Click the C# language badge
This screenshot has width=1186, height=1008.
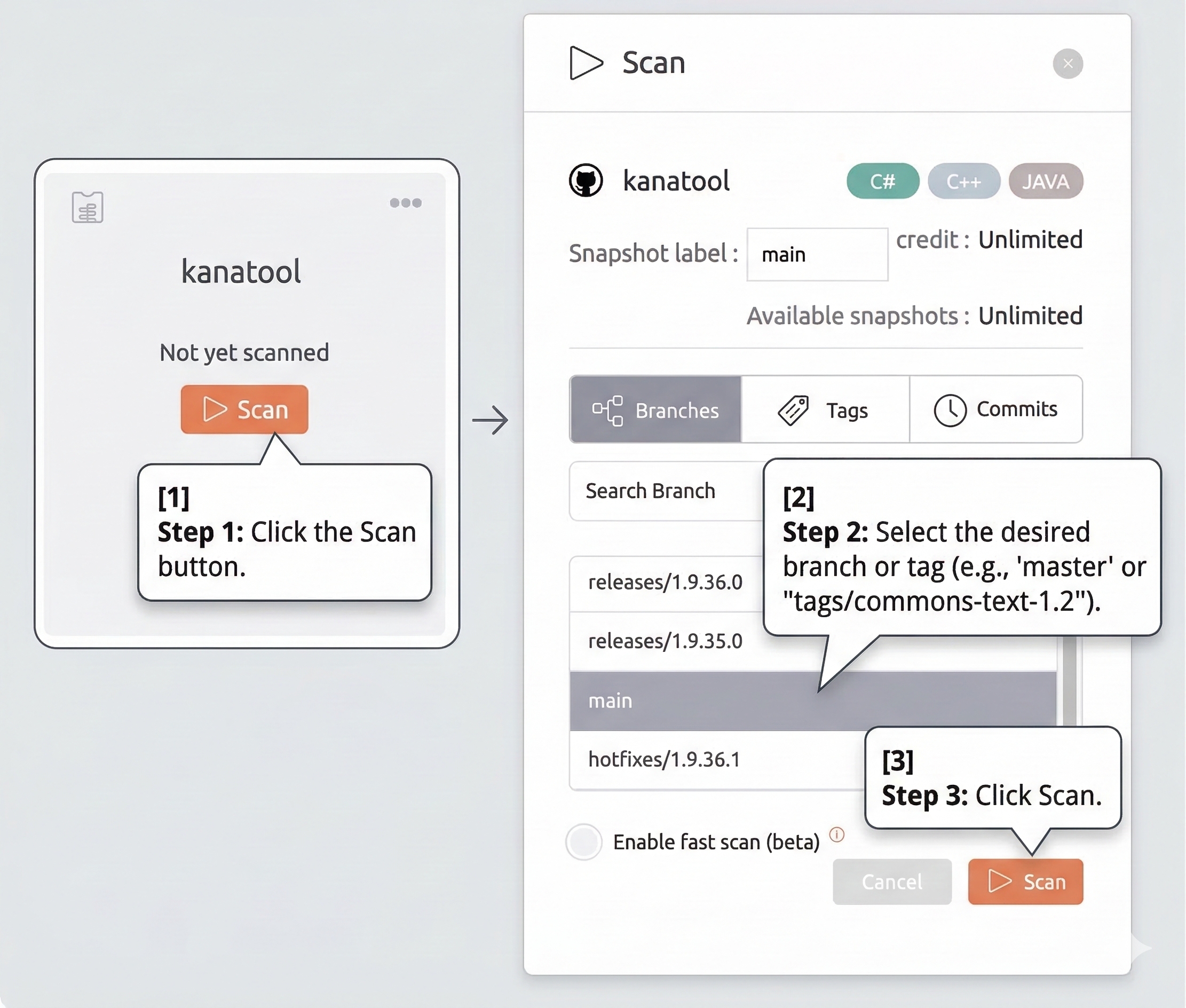tap(882, 182)
